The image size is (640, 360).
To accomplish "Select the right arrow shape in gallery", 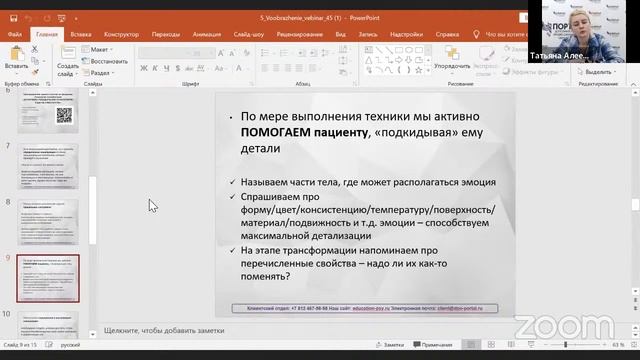I will coord(399,60).
